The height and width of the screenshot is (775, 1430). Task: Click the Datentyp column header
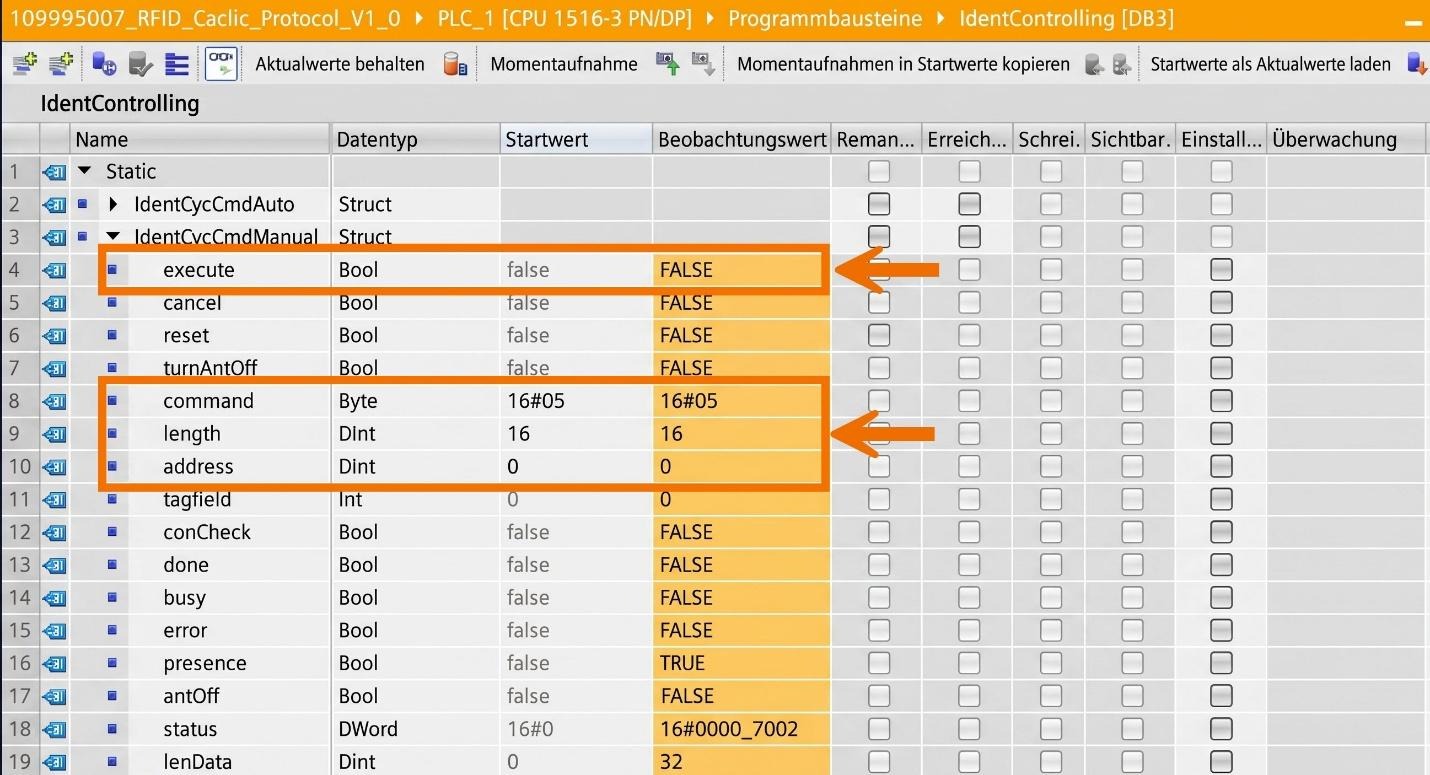415,140
